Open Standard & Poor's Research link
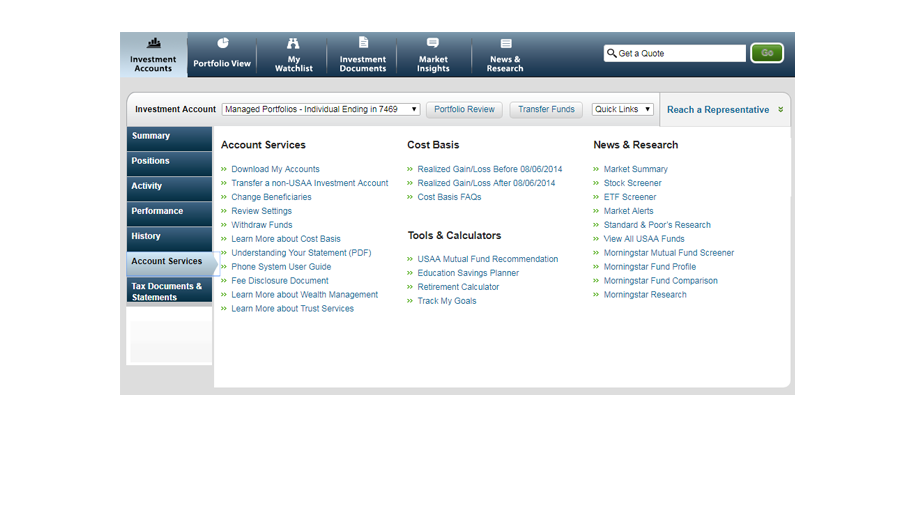 (x=657, y=225)
